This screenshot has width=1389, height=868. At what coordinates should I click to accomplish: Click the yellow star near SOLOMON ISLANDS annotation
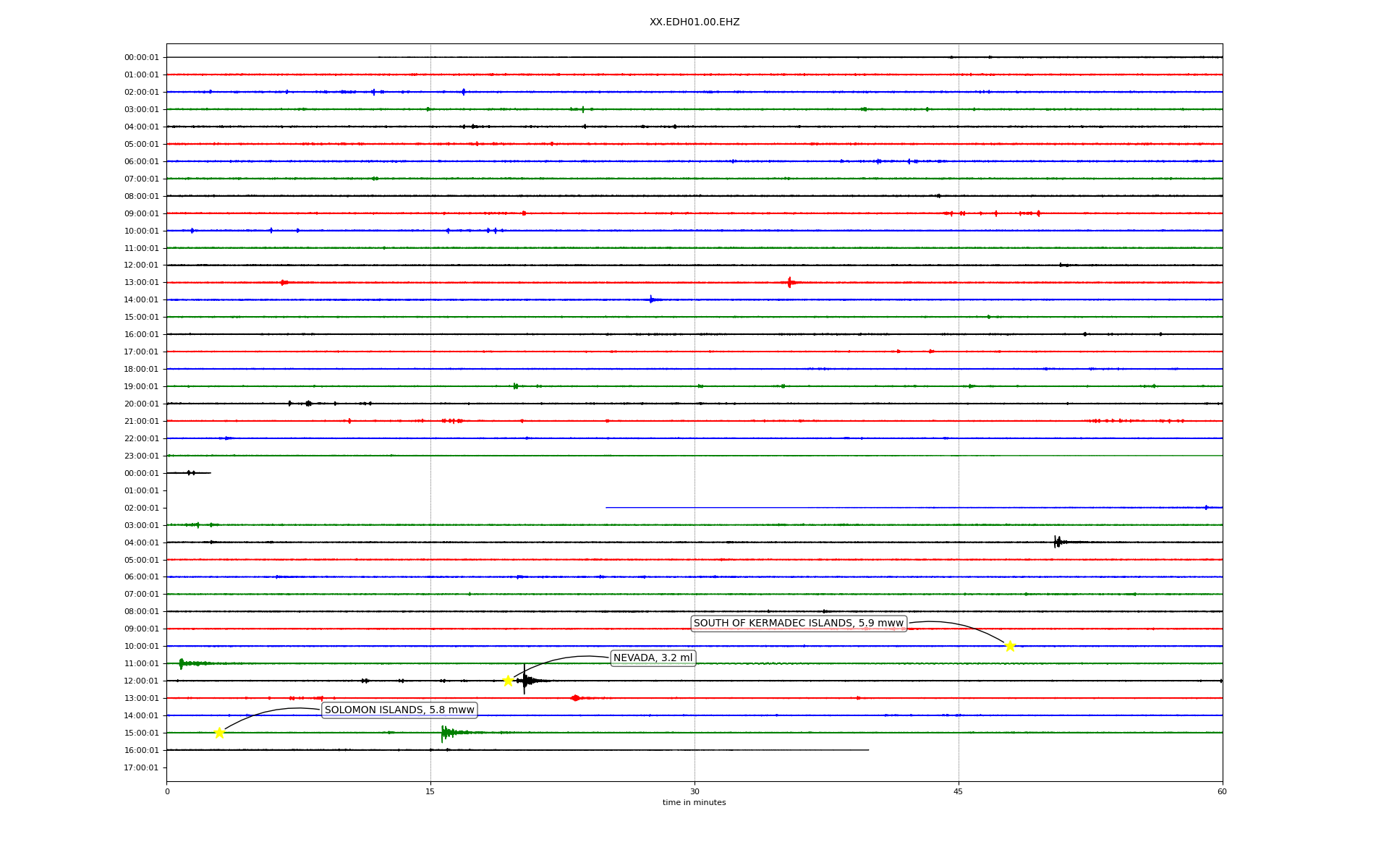pos(219,733)
